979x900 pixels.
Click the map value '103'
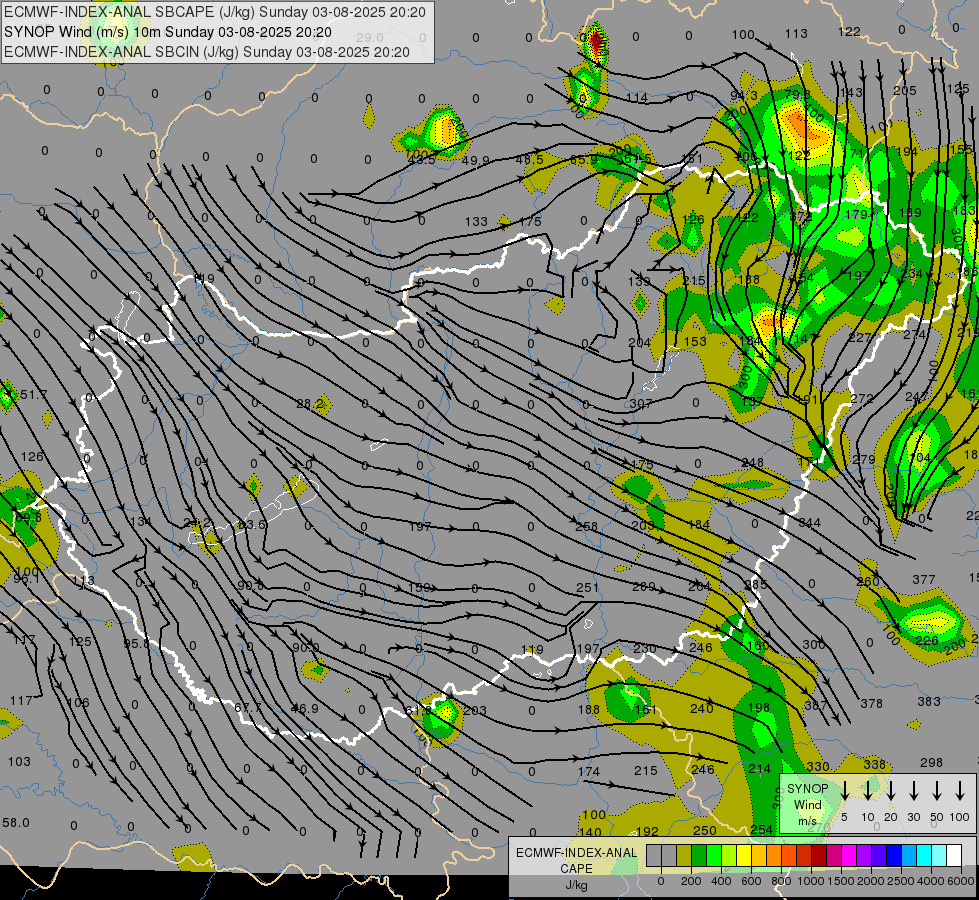click(19, 761)
